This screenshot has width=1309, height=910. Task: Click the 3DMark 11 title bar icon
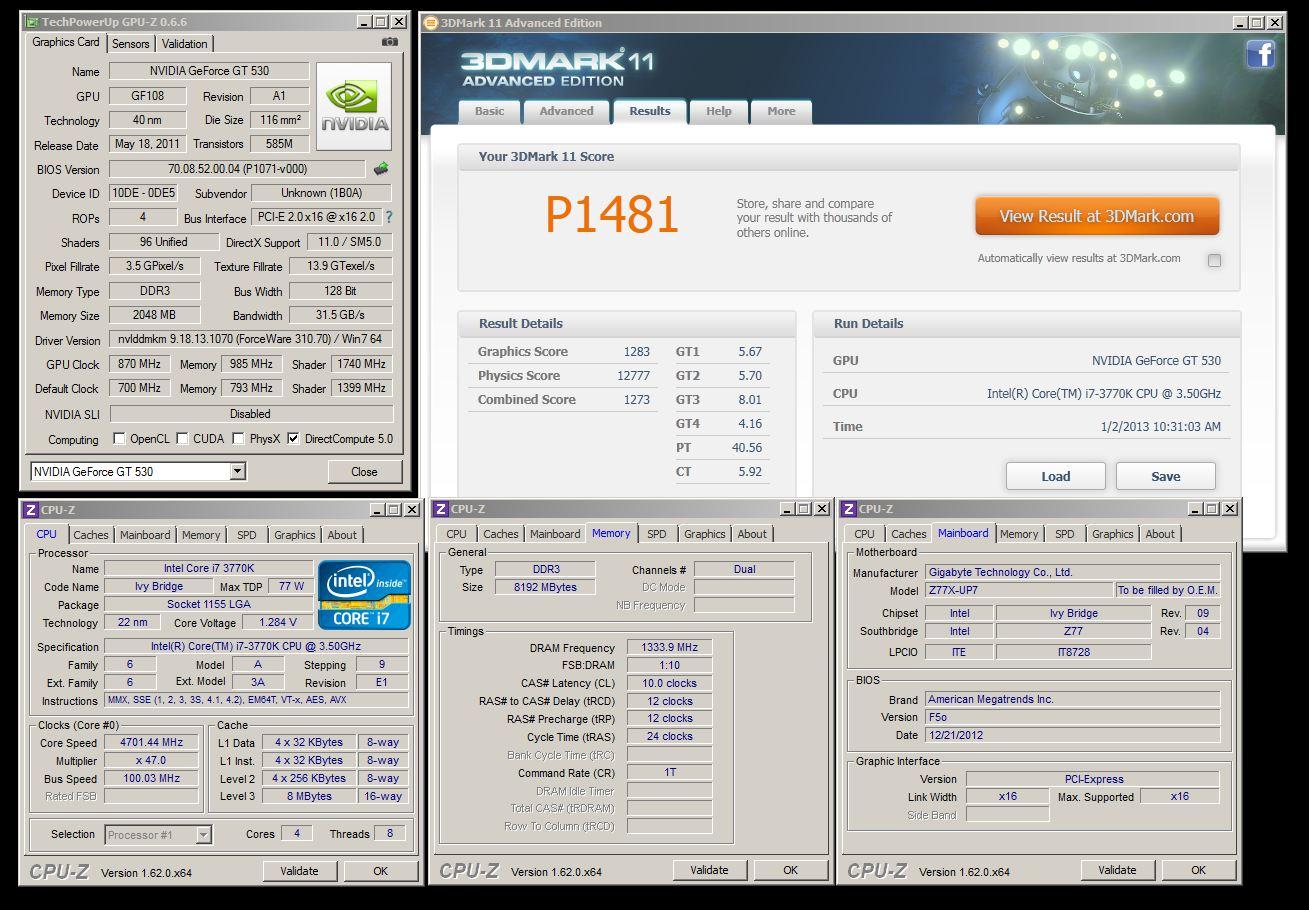431,22
